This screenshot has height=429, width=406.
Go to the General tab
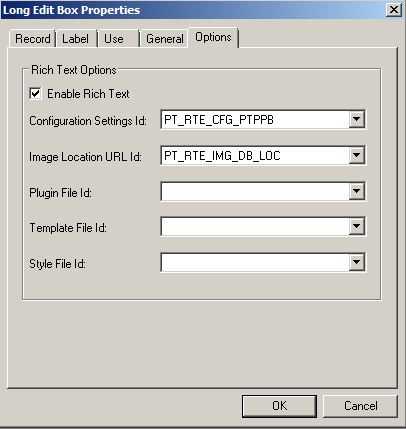165,39
